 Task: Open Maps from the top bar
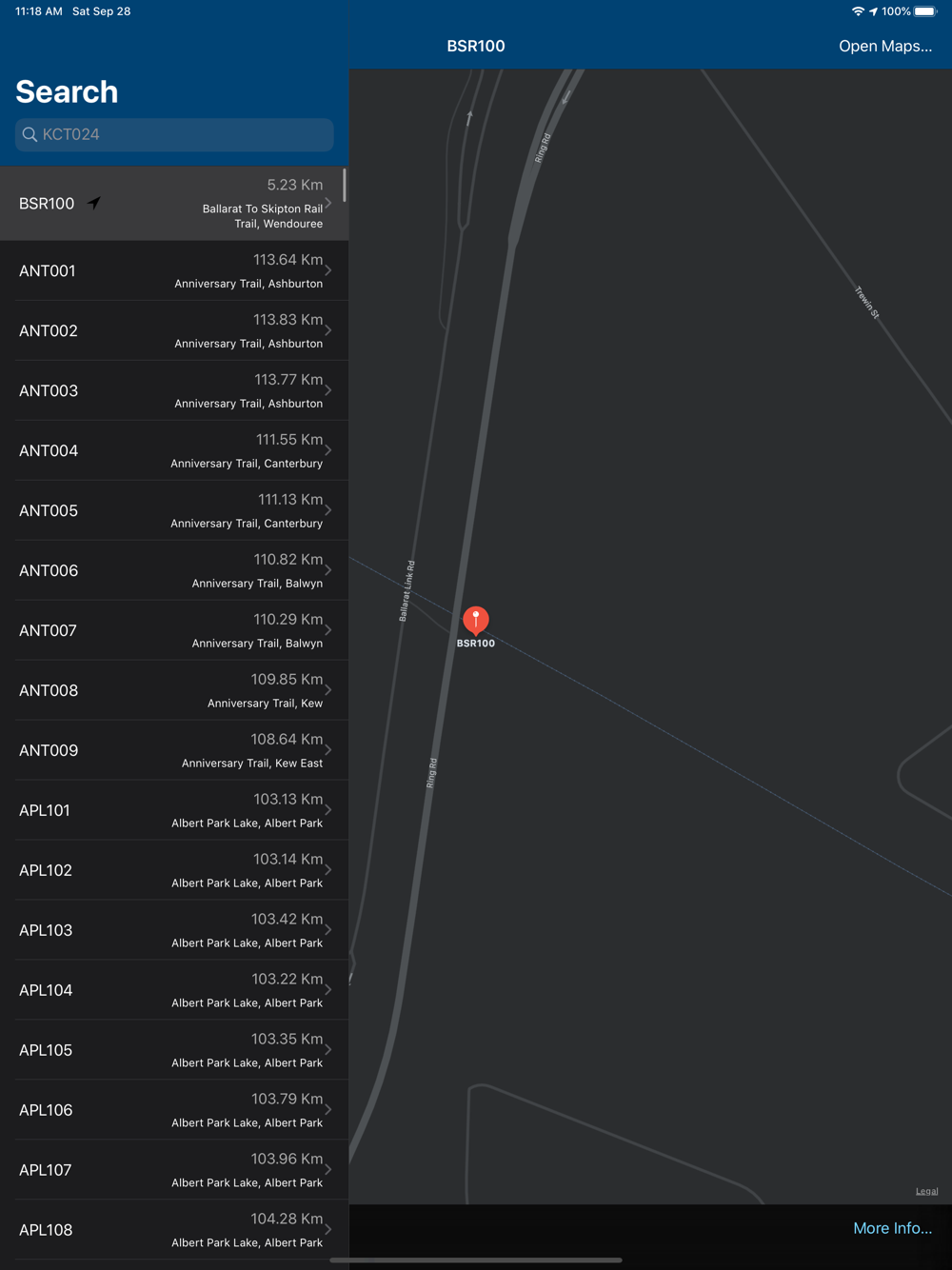(885, 46)
